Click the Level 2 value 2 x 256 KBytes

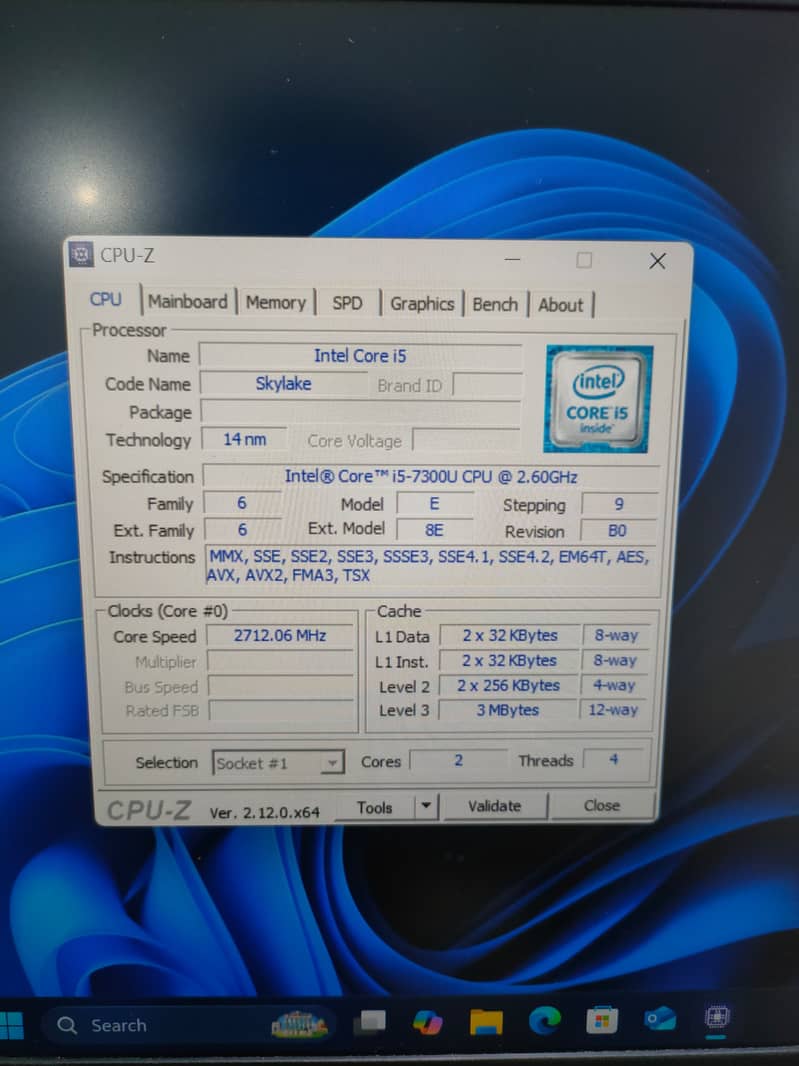pos(508,685)
